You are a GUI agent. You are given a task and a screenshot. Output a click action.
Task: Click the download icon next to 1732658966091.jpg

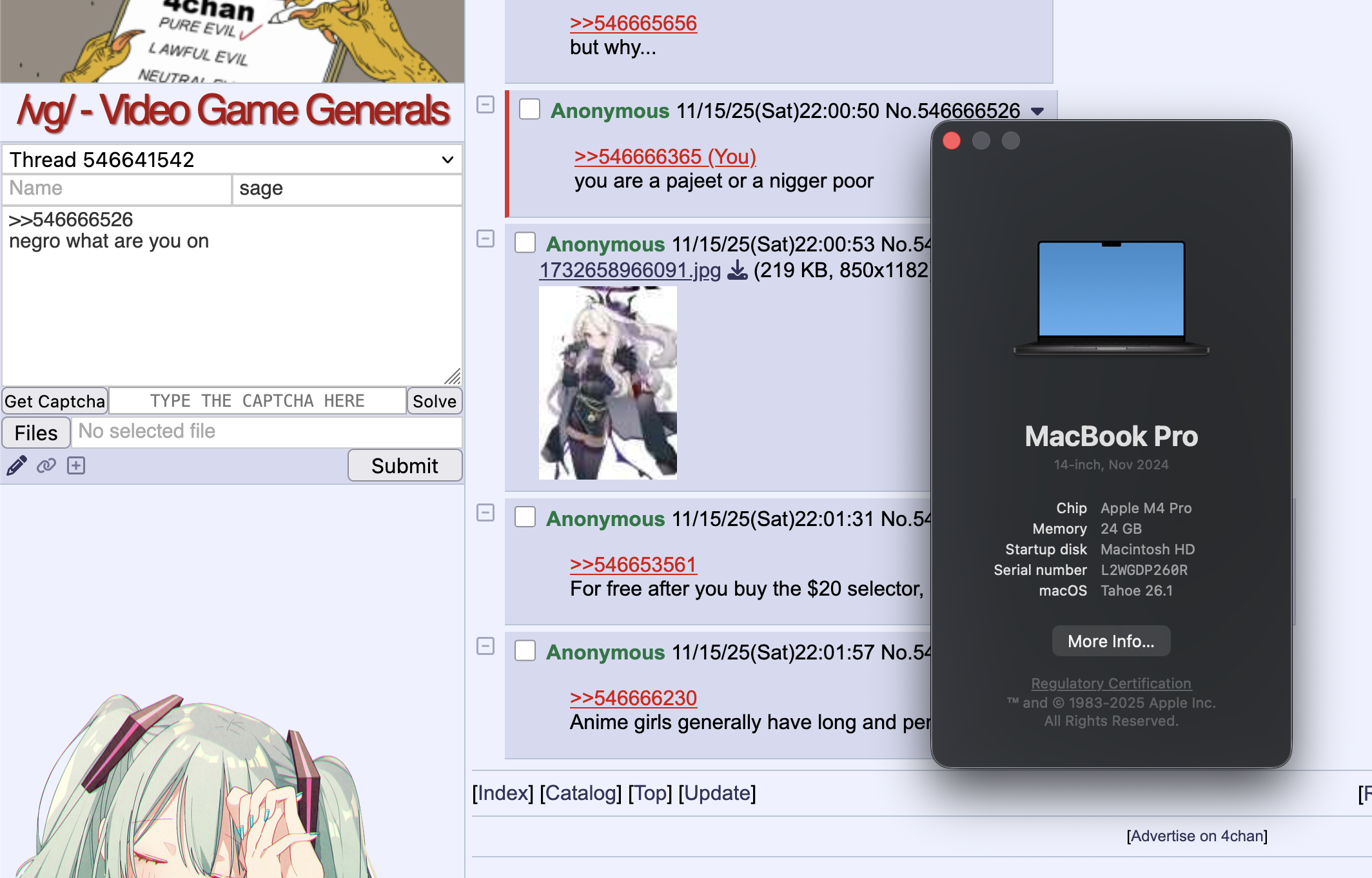(x=737, y=270)
